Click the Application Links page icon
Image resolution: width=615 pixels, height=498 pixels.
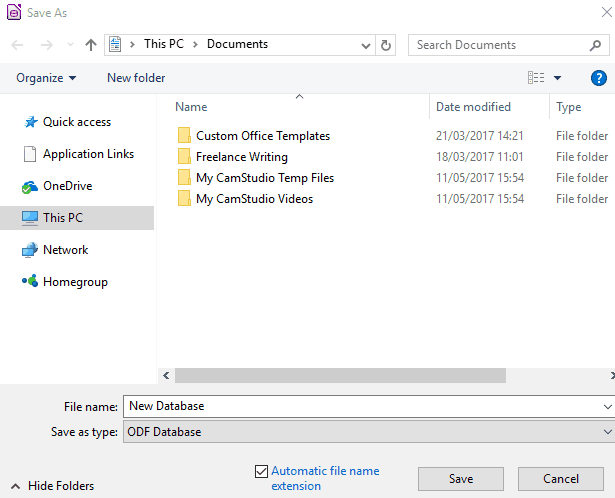30,154
